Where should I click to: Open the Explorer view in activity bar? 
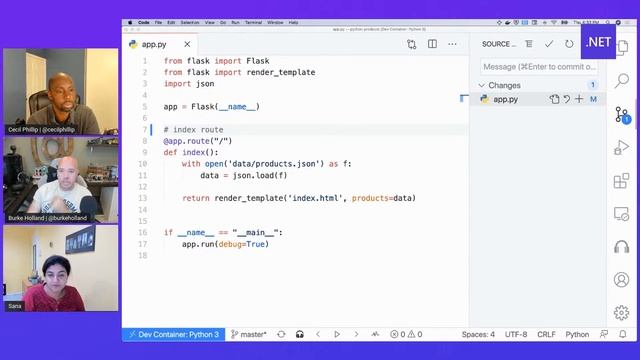click(x=623, y=48)
